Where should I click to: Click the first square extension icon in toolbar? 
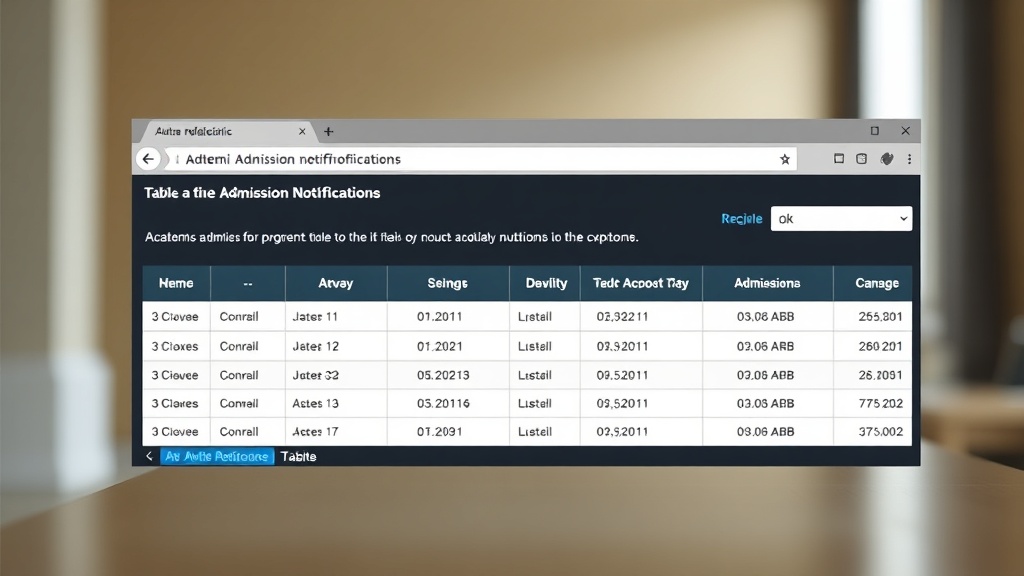coord(839,159)
